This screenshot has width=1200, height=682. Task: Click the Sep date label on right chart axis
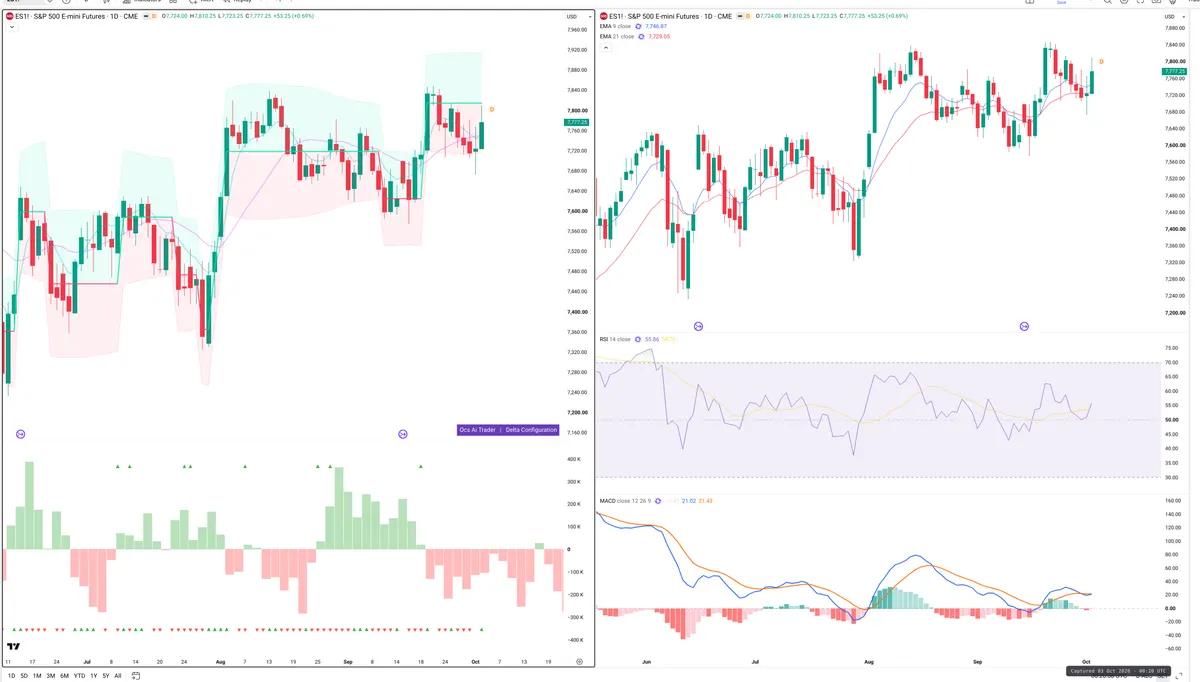click(x=979, y=662)
